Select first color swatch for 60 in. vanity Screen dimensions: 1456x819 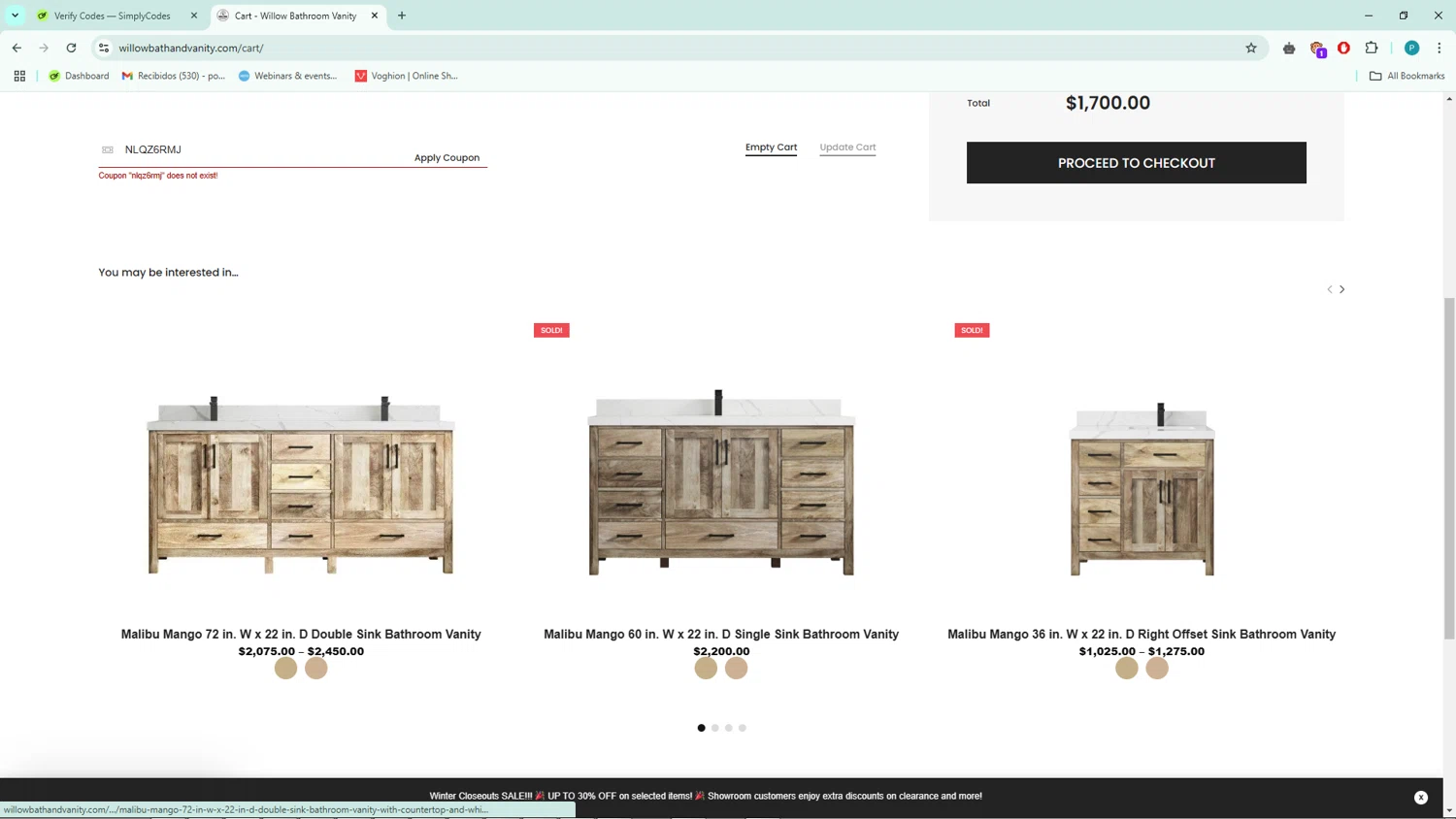(x=706, y=668)
